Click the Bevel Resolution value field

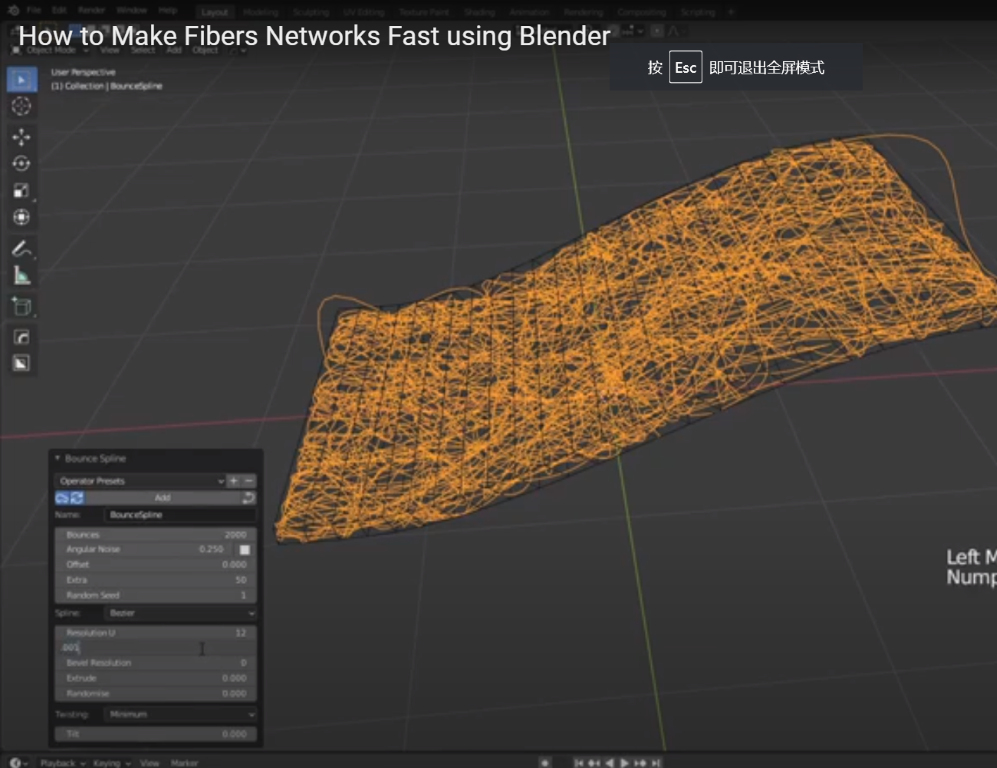[x=156, y=662]
